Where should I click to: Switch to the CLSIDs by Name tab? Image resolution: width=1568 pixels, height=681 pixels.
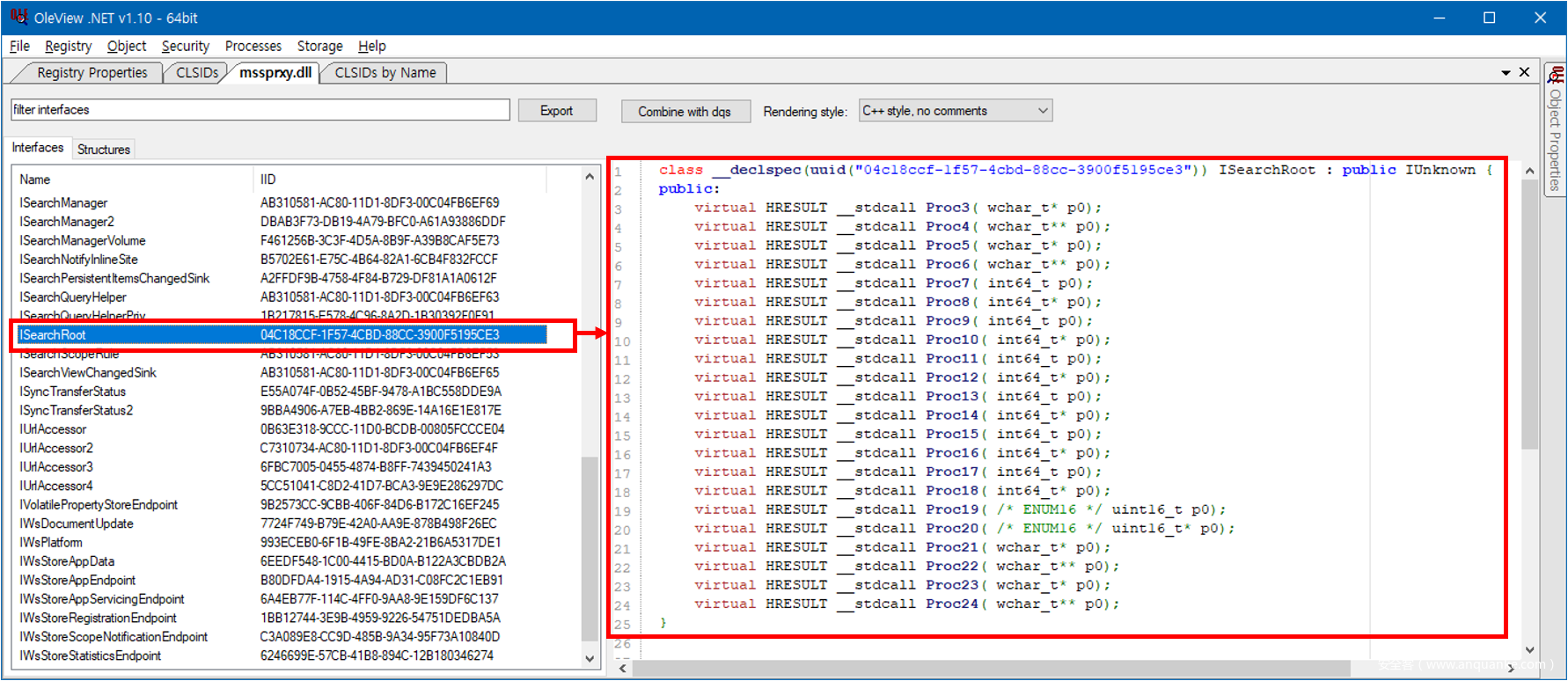coord(385,73)
